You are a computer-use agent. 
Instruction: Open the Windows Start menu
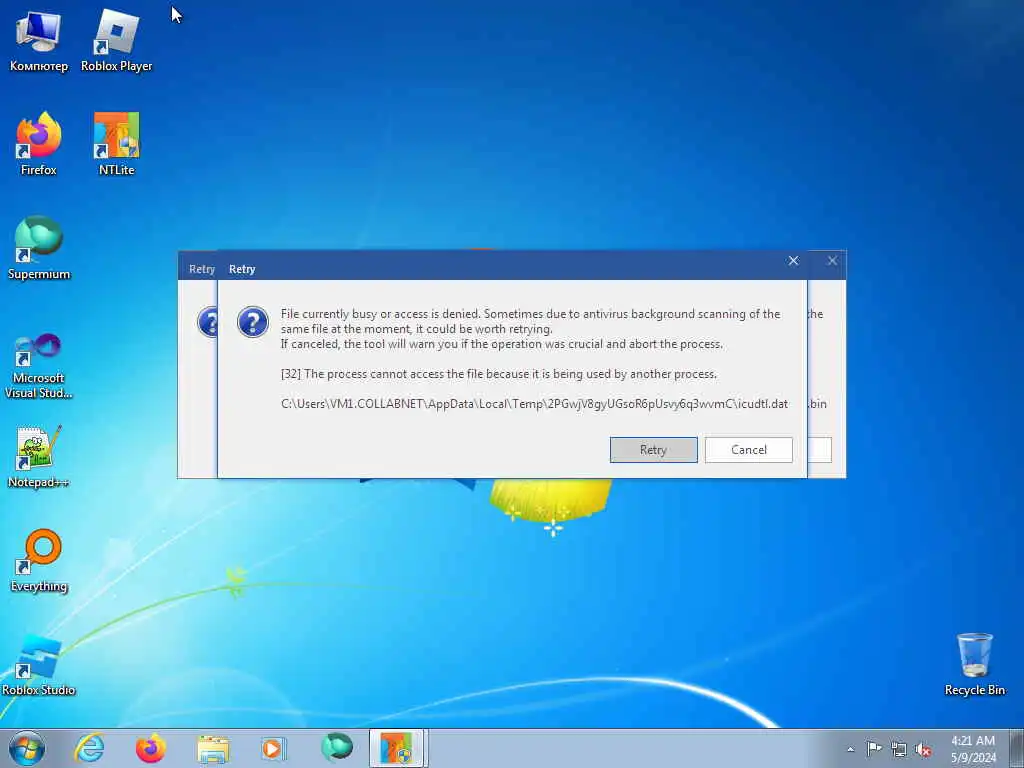point(27,748)
